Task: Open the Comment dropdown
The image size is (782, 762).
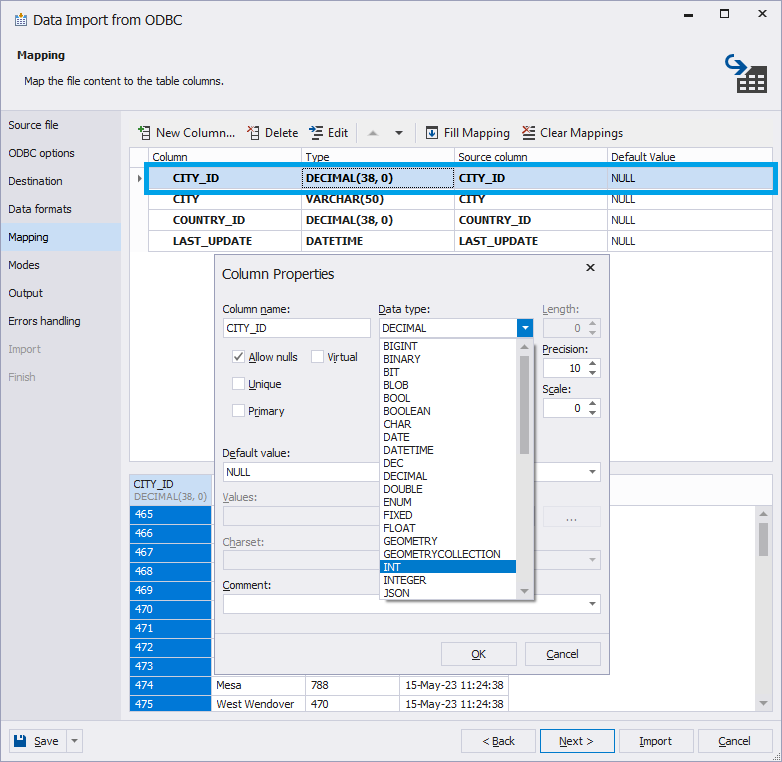Action: pos(592,604)
